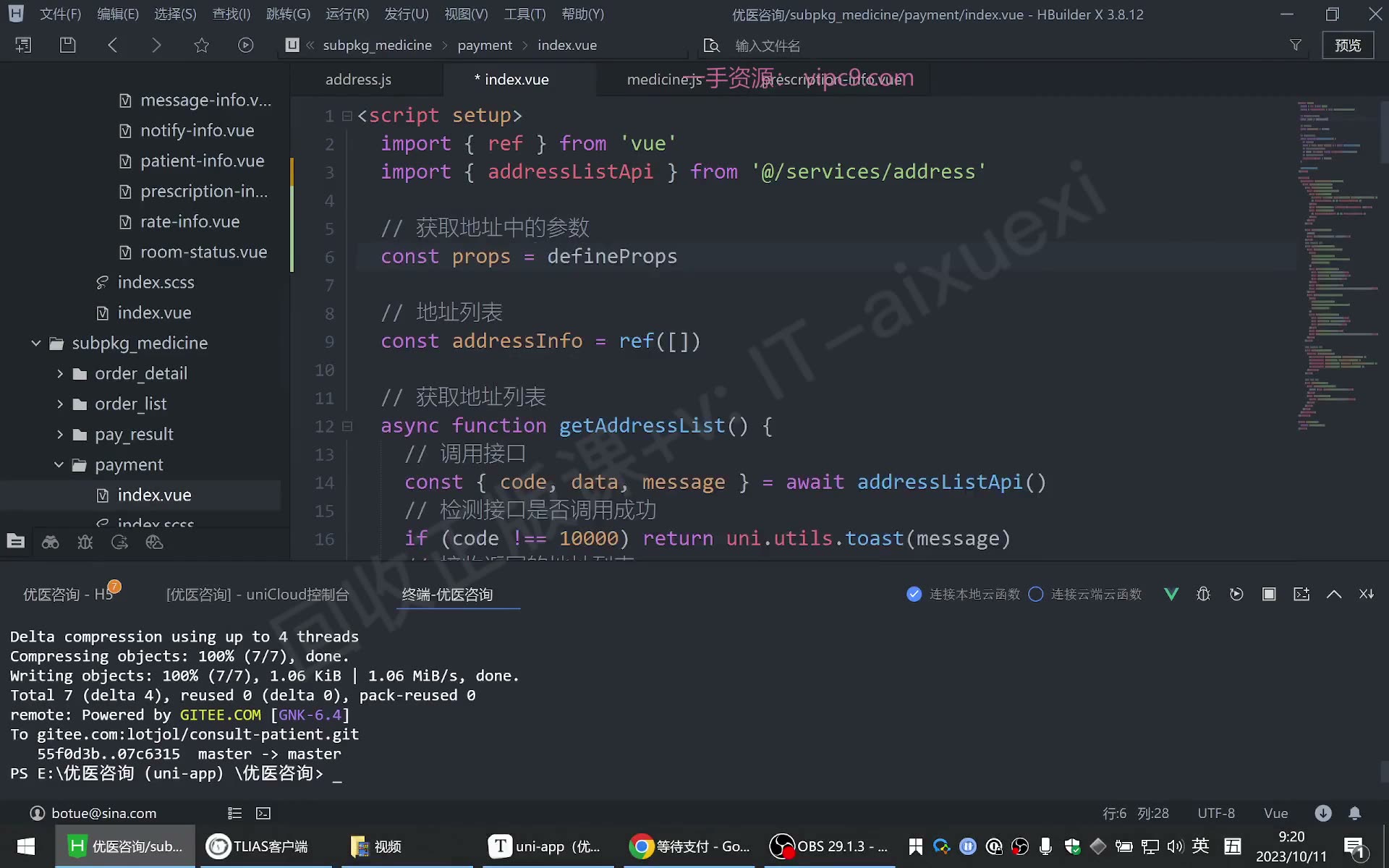Collapse the console panel with up chevron
1389x868 pixels.
tap(1334, 594)
